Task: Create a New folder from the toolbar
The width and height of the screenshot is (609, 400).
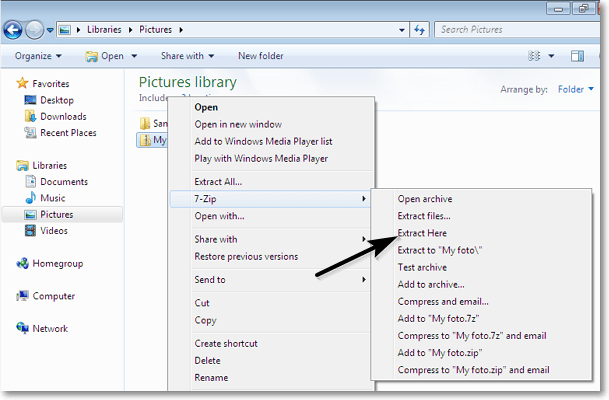Action: [261, 56]
